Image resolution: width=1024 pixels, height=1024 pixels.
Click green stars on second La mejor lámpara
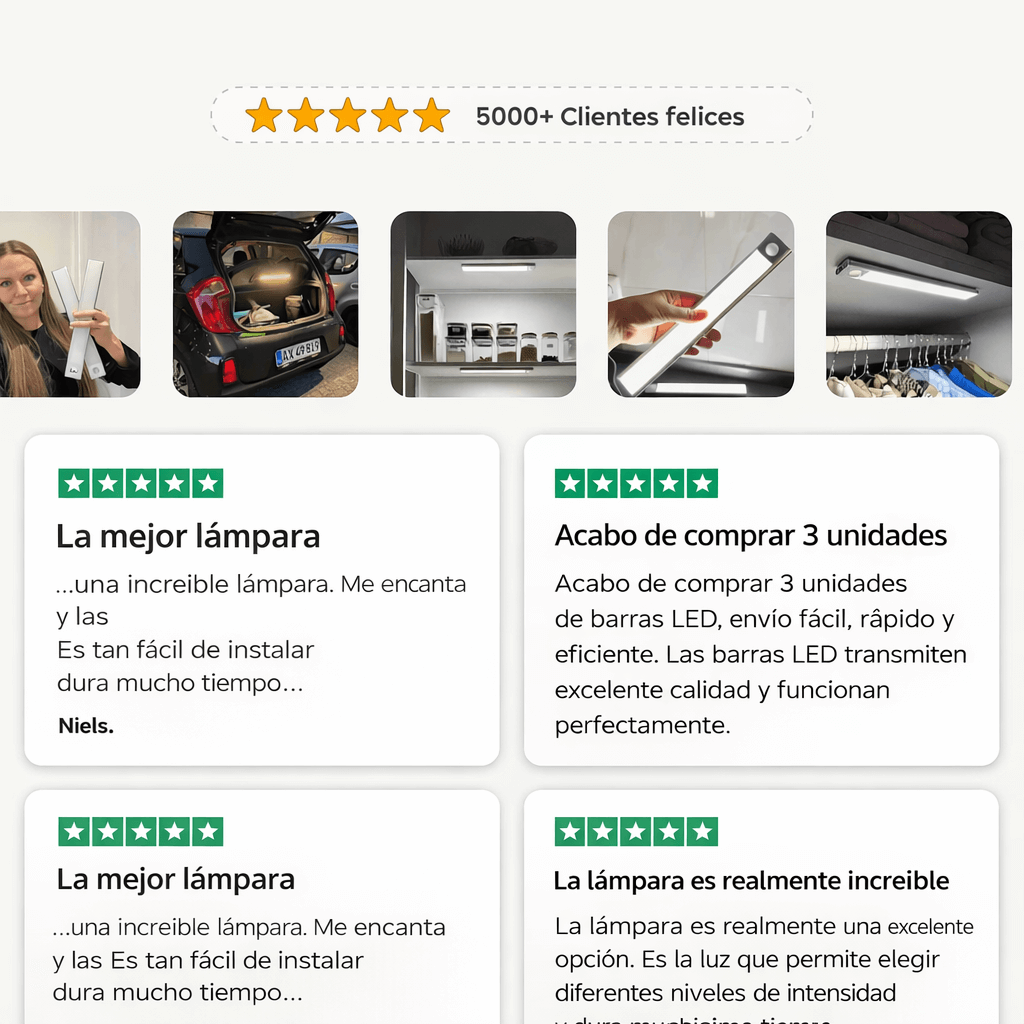(140, 831)
